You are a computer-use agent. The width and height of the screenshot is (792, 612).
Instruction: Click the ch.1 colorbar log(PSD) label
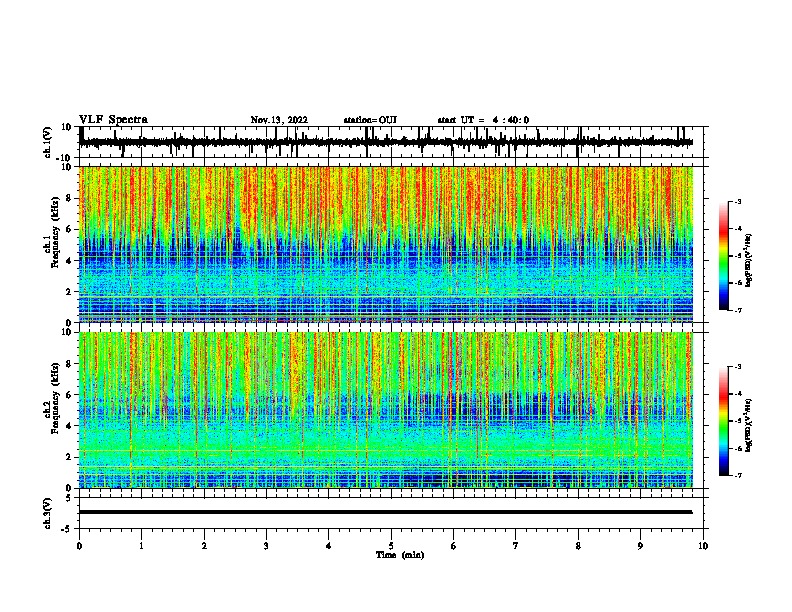748,261
